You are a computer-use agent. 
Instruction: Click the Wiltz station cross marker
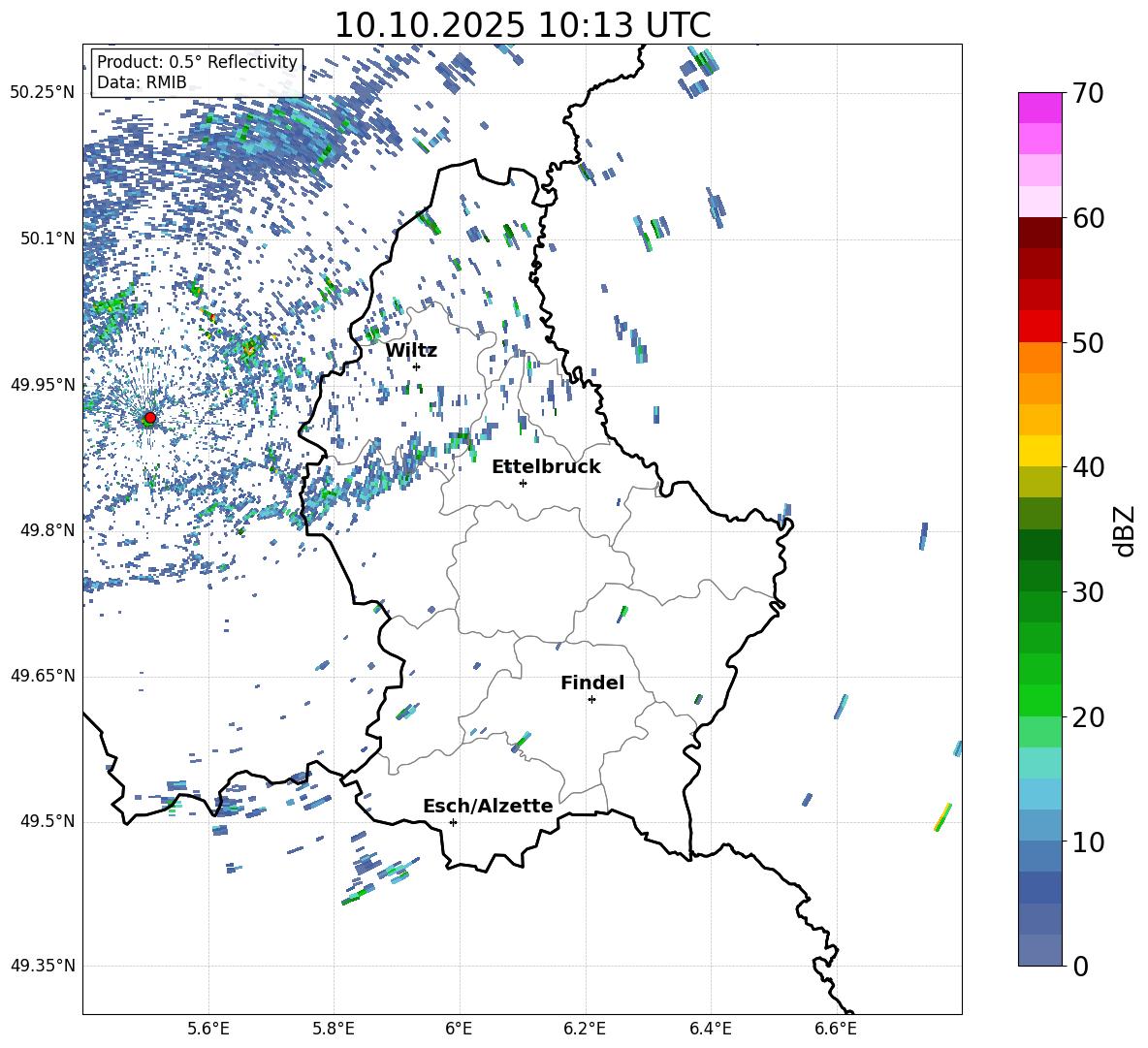click(417, 366)
